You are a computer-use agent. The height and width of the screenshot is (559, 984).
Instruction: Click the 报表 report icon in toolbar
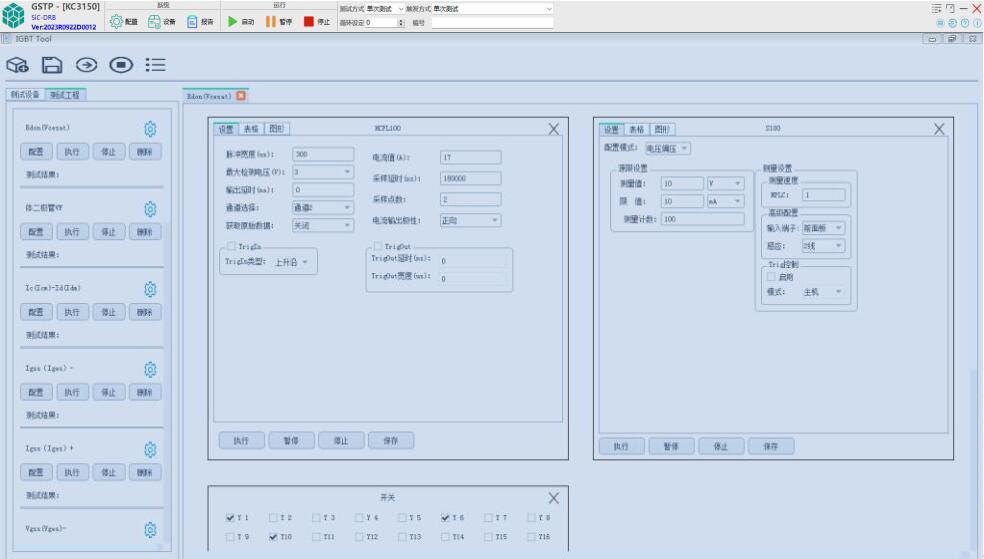(x=192, y=22)
